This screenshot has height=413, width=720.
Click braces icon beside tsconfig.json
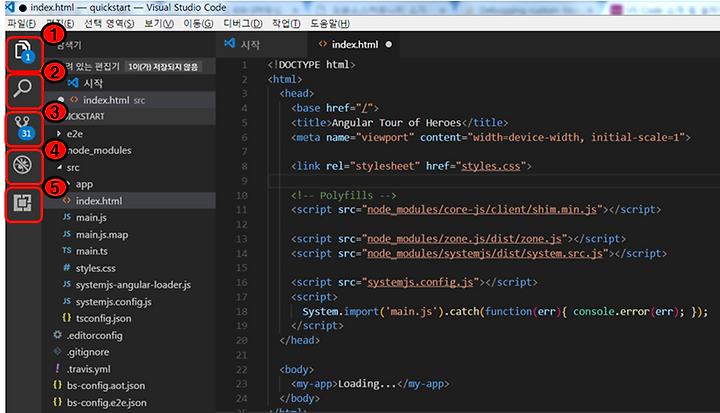pyautogui.click(x=67, y=317)
